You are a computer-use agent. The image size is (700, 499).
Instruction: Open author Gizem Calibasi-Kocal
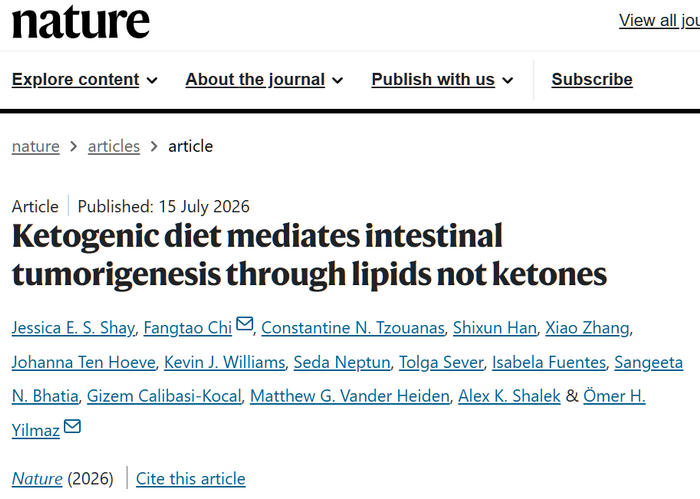coord(164,396)
